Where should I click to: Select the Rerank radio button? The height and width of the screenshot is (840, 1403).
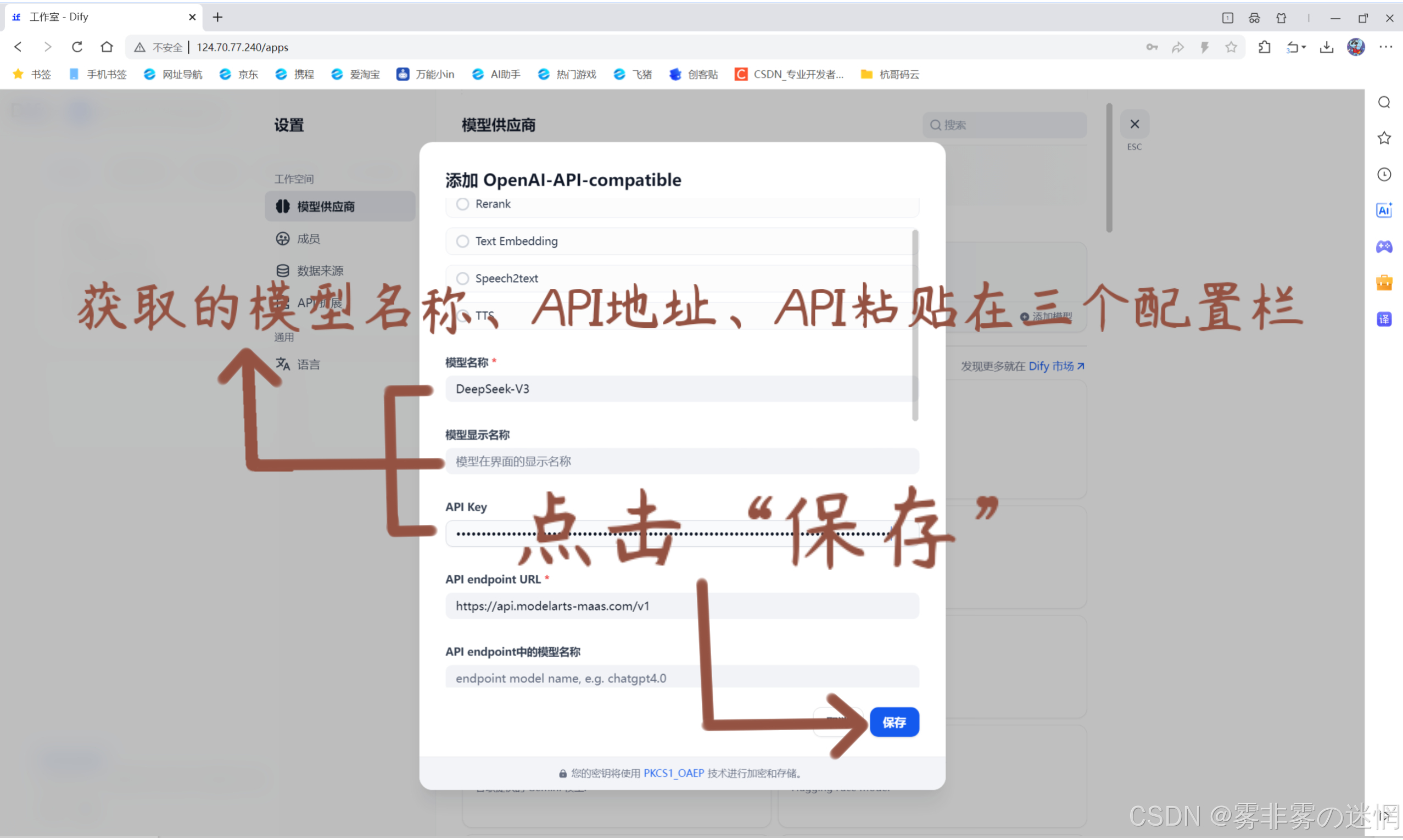(462, 204)
